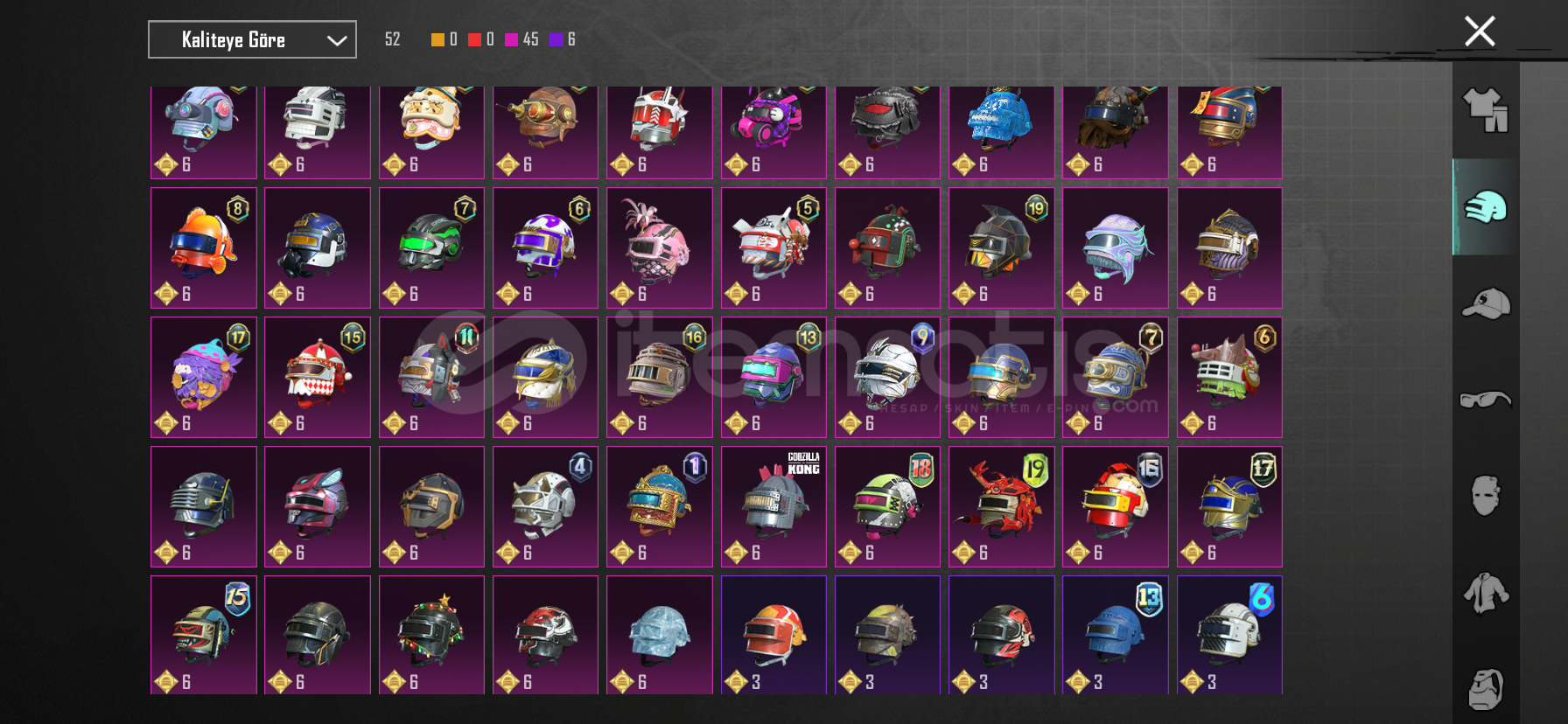Choose the white helmet with badge 6
Image resolution: width=1568 pixels, height=724 pixels.
[1229, 635]
